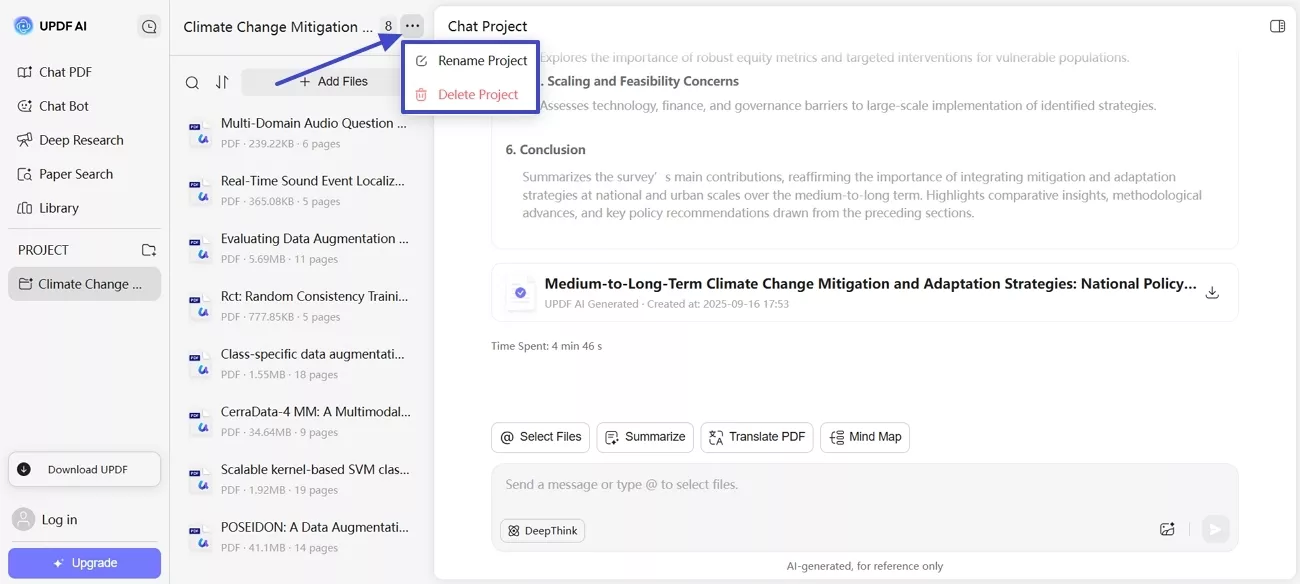
Task: Click Translate PDF button
Action: 757,437
